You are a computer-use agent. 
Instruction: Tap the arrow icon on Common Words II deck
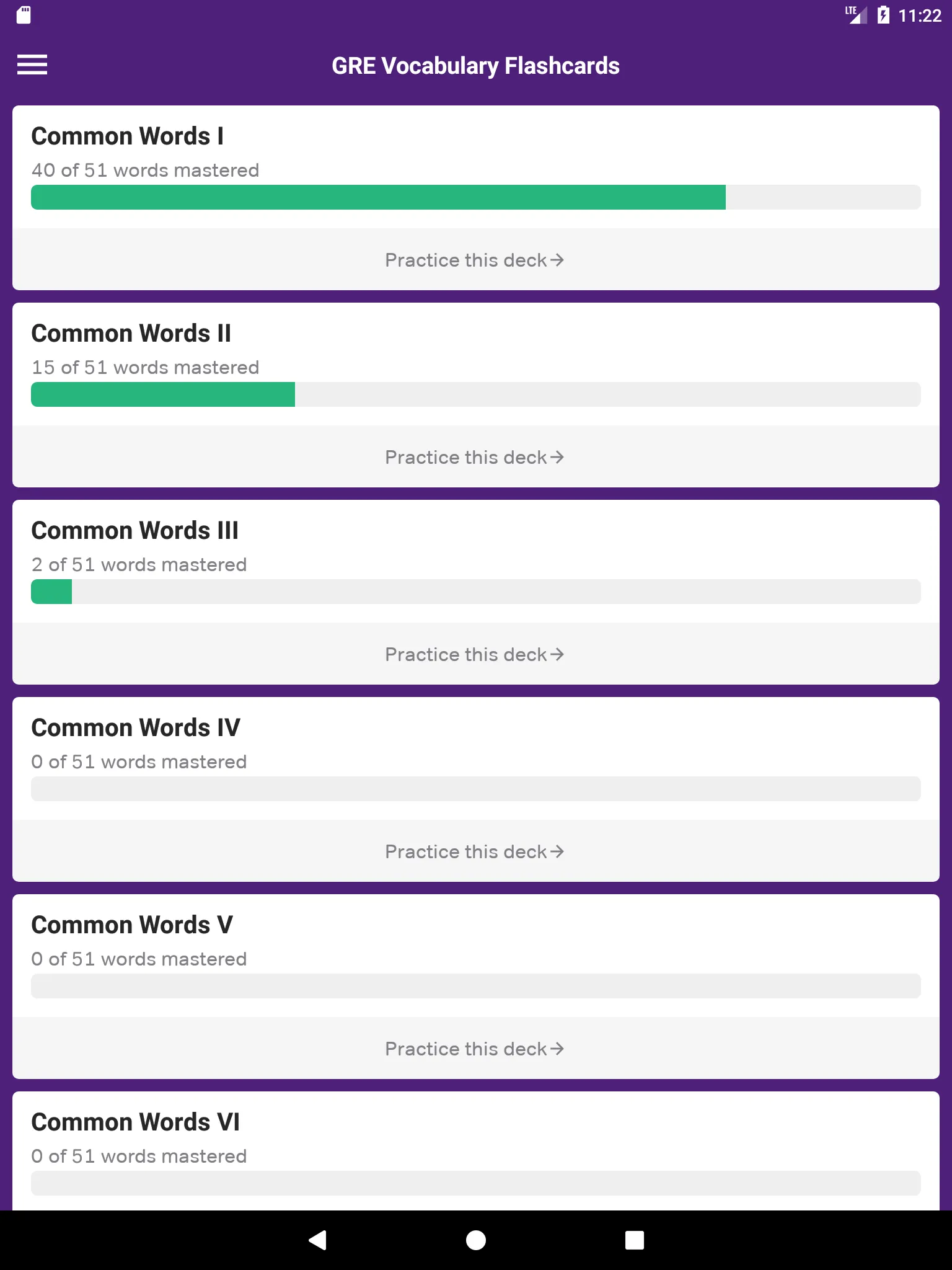click(557, 457)
